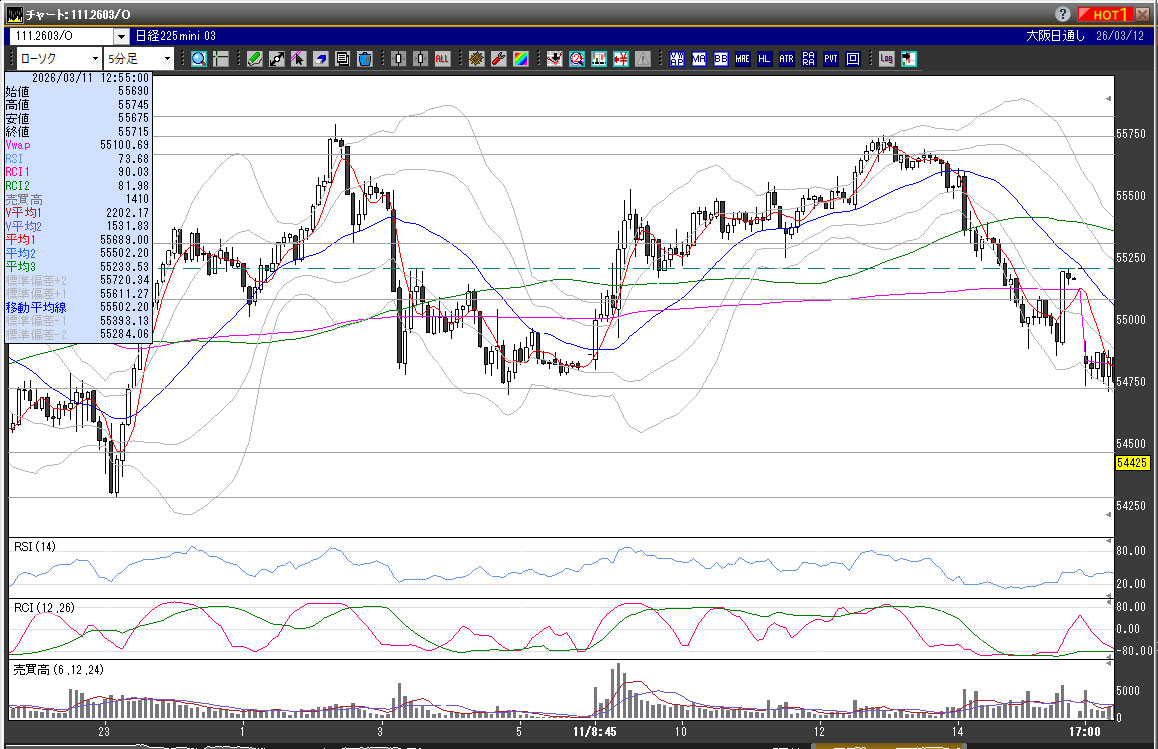Select the eraser tool in toolbar

[320, 59]
